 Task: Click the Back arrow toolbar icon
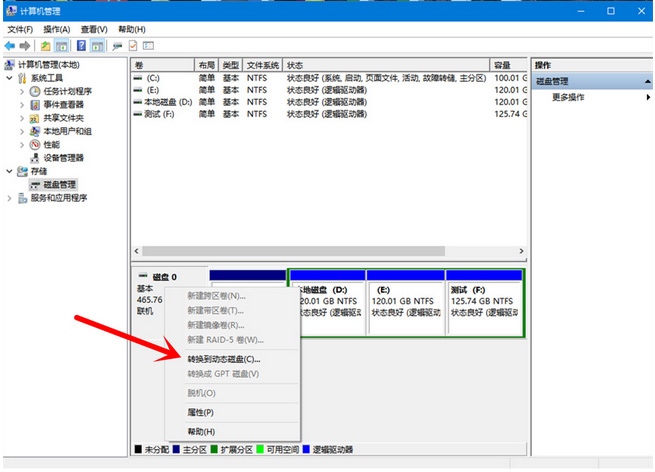tap(11, 46)
